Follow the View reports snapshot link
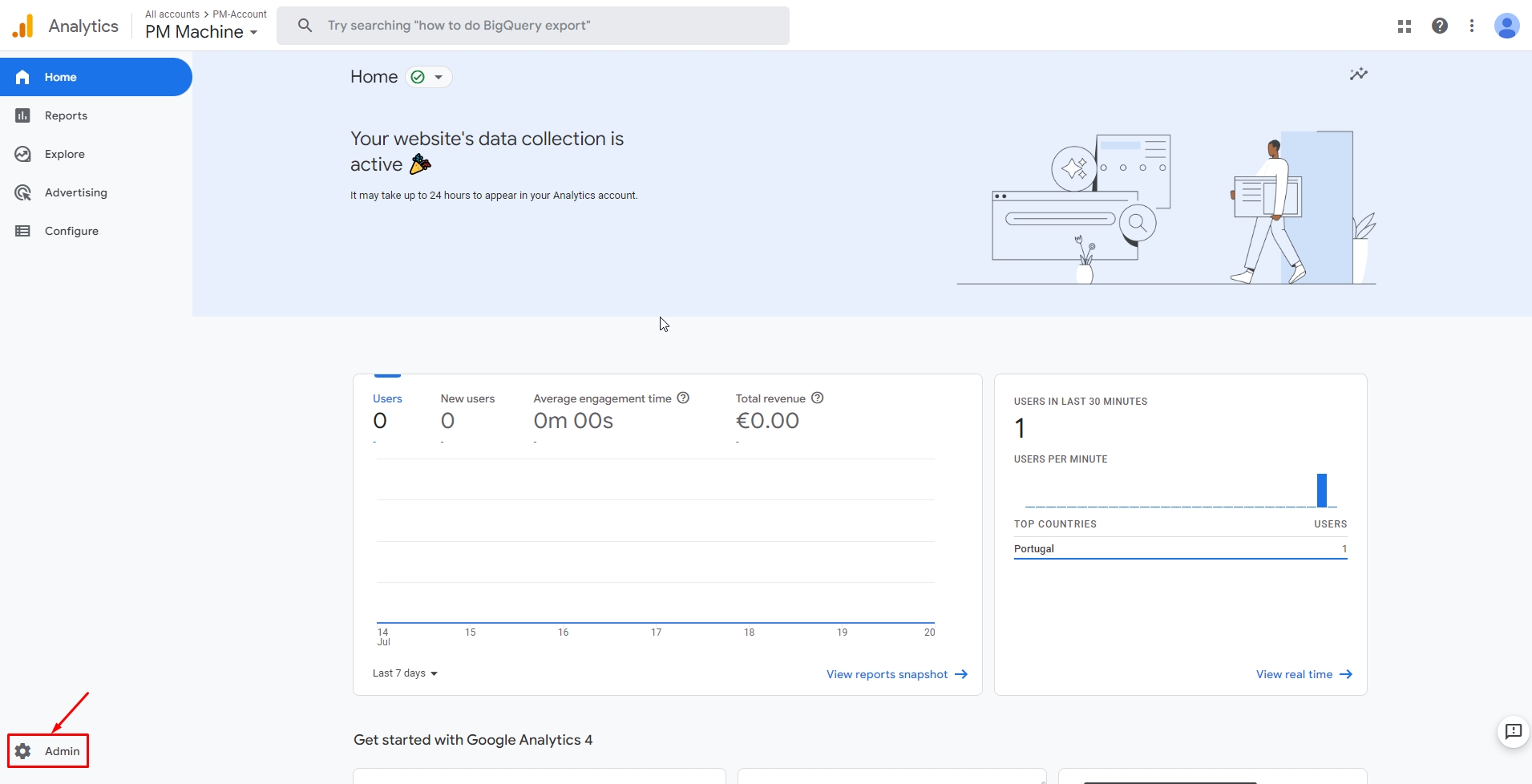The height and width of the screenshot is (784, 1532). 897,674
